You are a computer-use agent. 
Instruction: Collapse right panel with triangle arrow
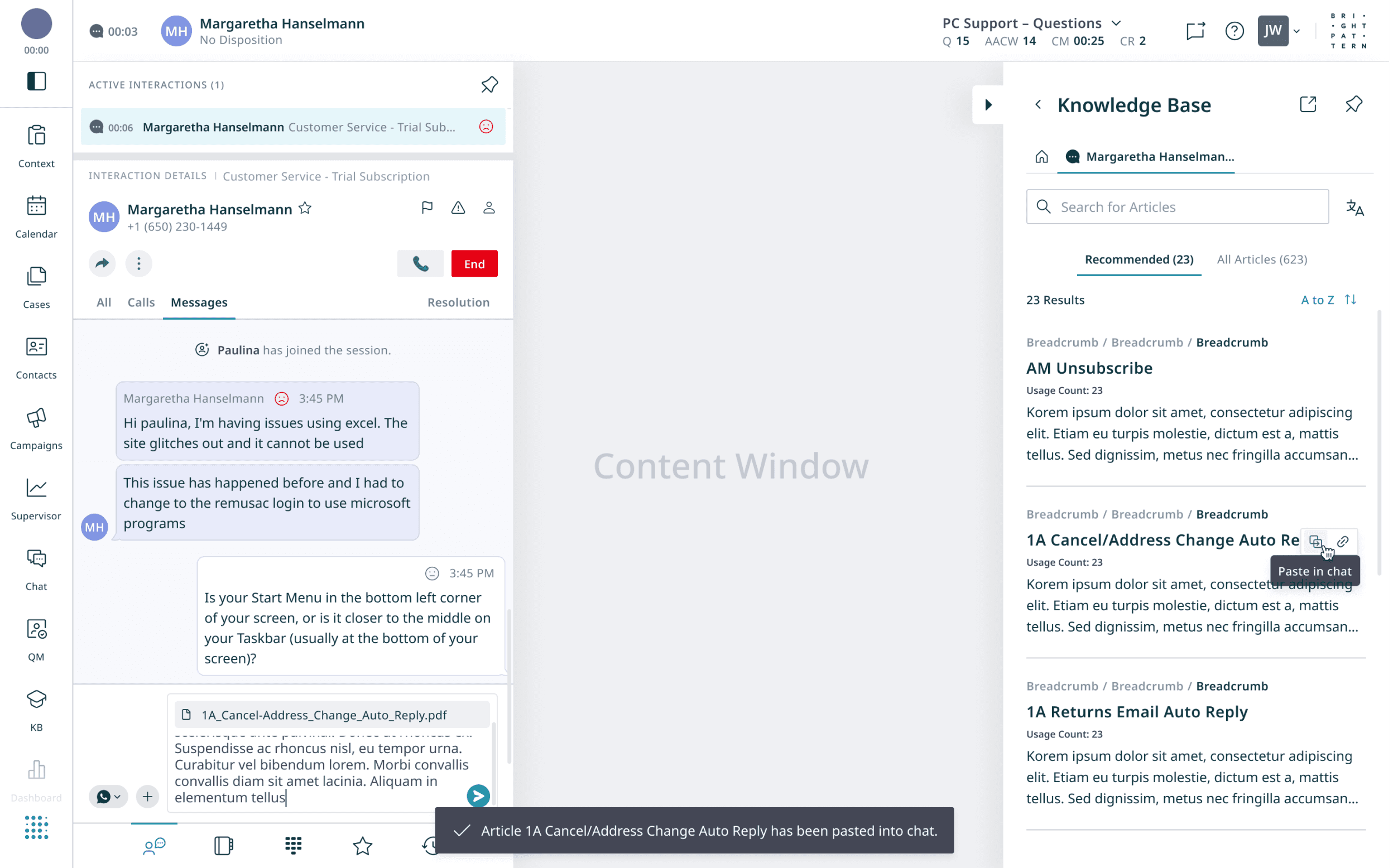pyautogui.click(x=988, y=104)
